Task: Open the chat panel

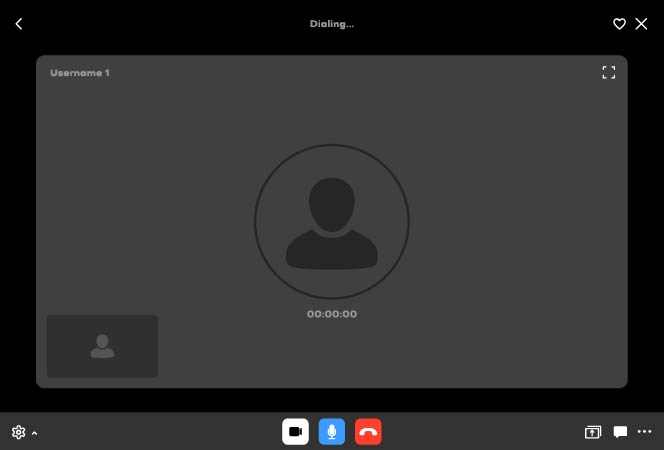Action: pos(620,432)
